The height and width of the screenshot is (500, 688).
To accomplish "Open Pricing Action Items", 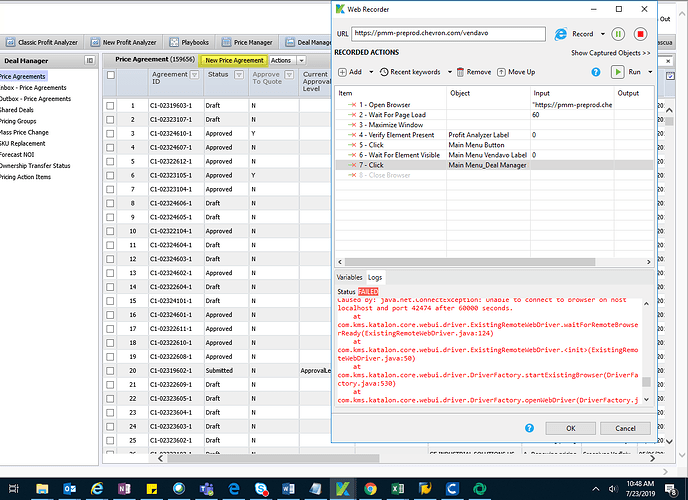I will pyautogui.click(x=25, y=177).
